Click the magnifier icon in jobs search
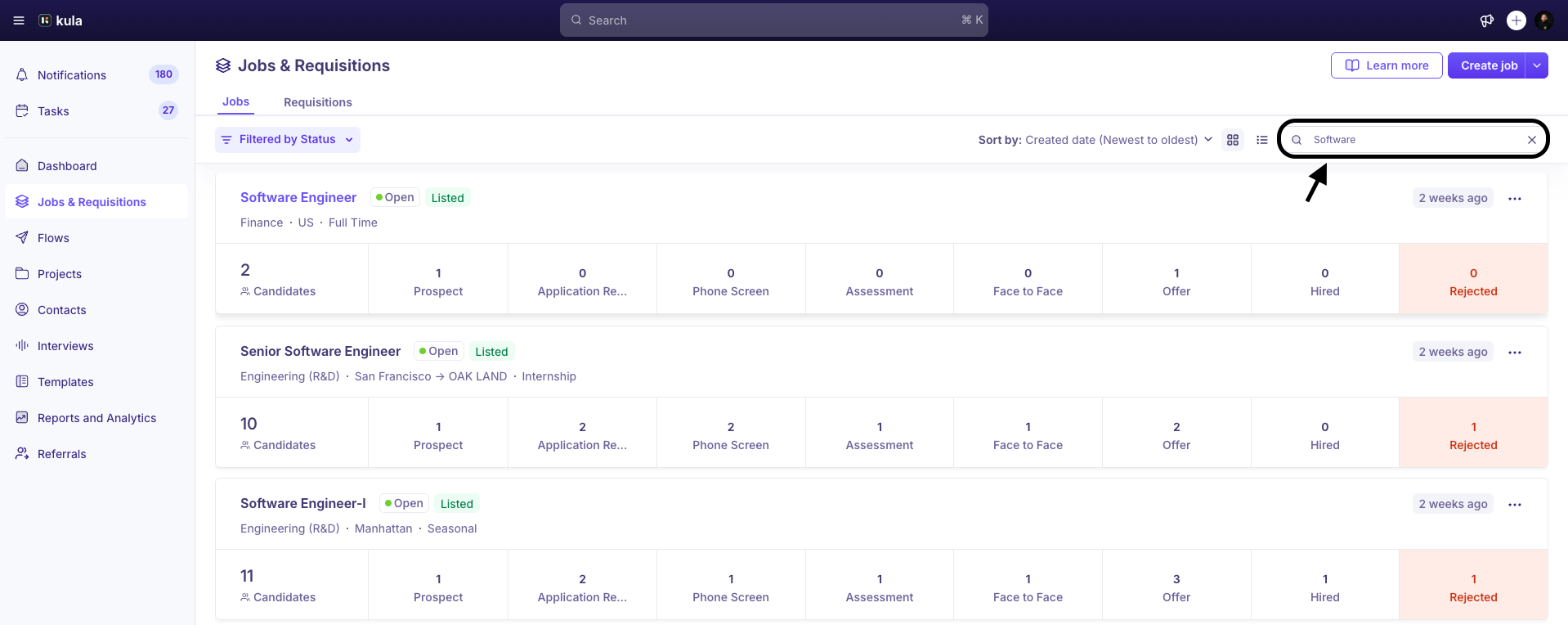The width and height of the screenshot is (1568, 625). [x=1297, y=140]
